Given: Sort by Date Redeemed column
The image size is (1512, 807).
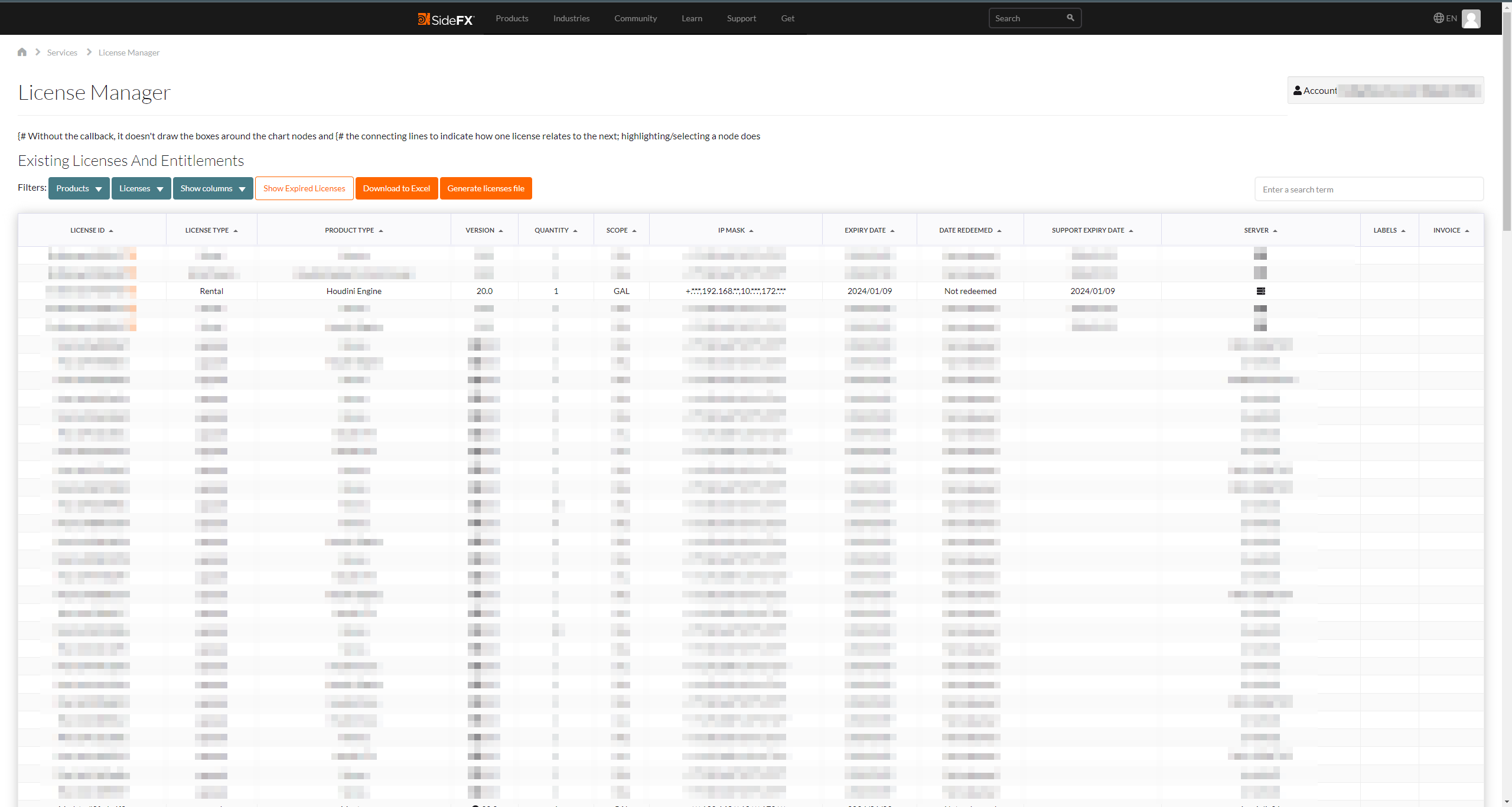Looking at the screenshot, I should pyautogui.click(x=970, y=230).
